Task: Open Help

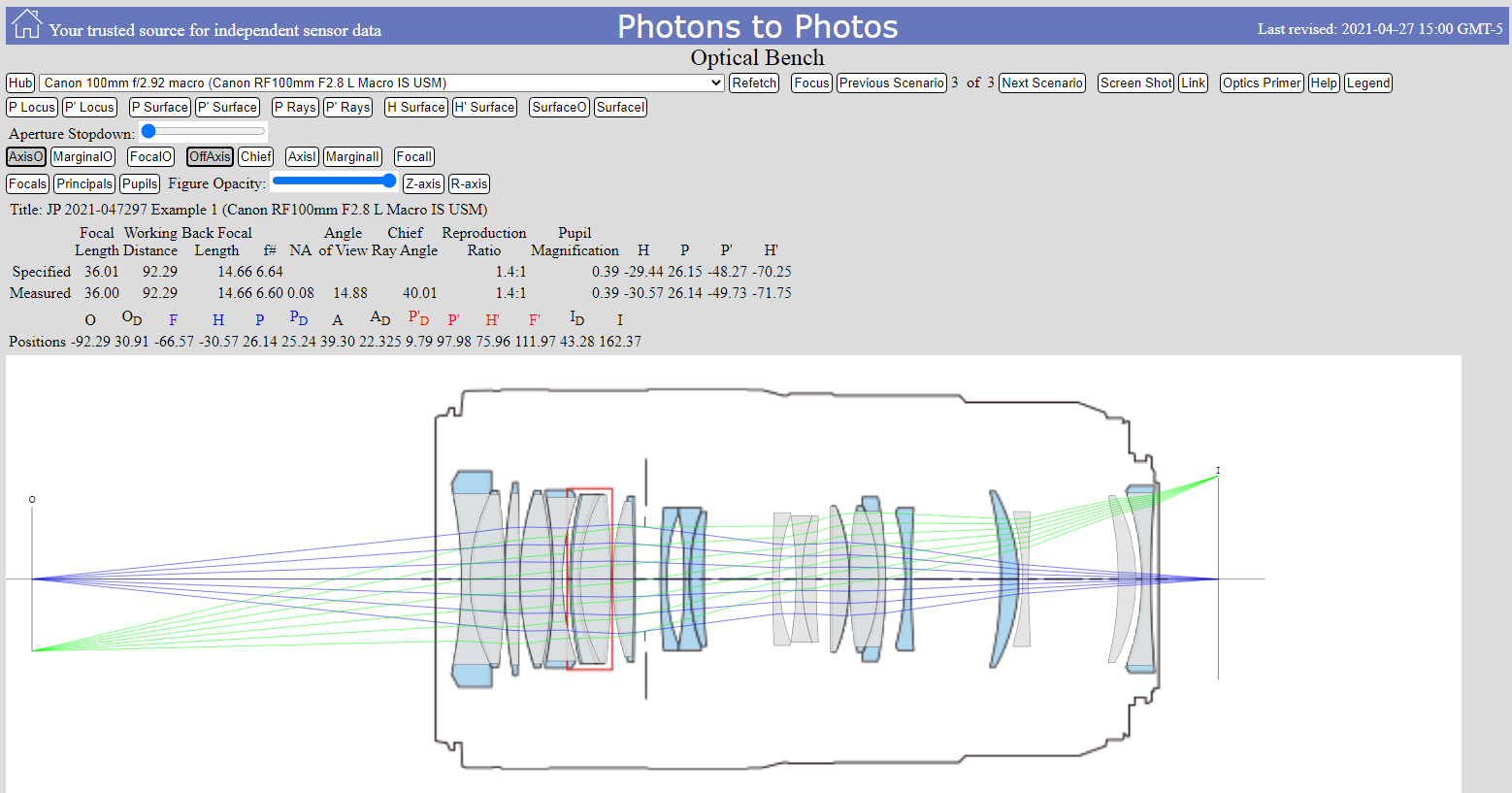Action: [1324, 83]
